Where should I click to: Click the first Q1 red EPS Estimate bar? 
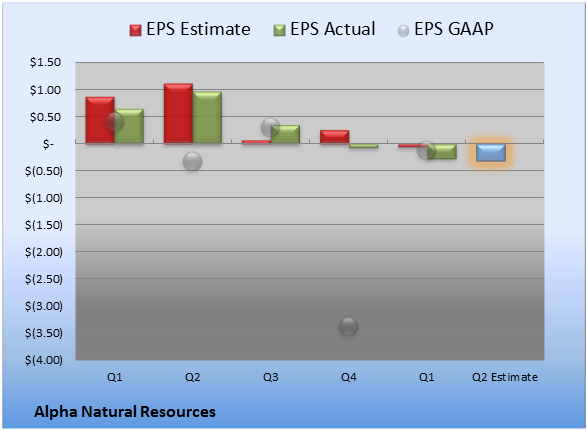(x=100, y=120)
